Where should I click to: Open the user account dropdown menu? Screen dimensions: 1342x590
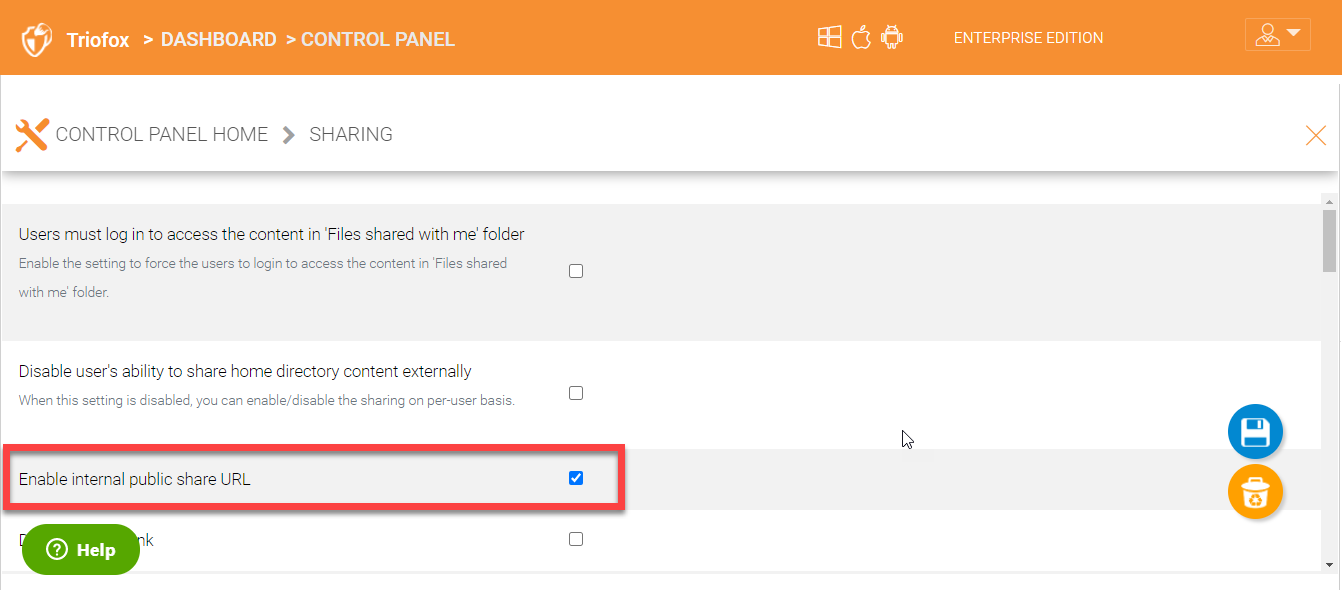(1277, 35)
